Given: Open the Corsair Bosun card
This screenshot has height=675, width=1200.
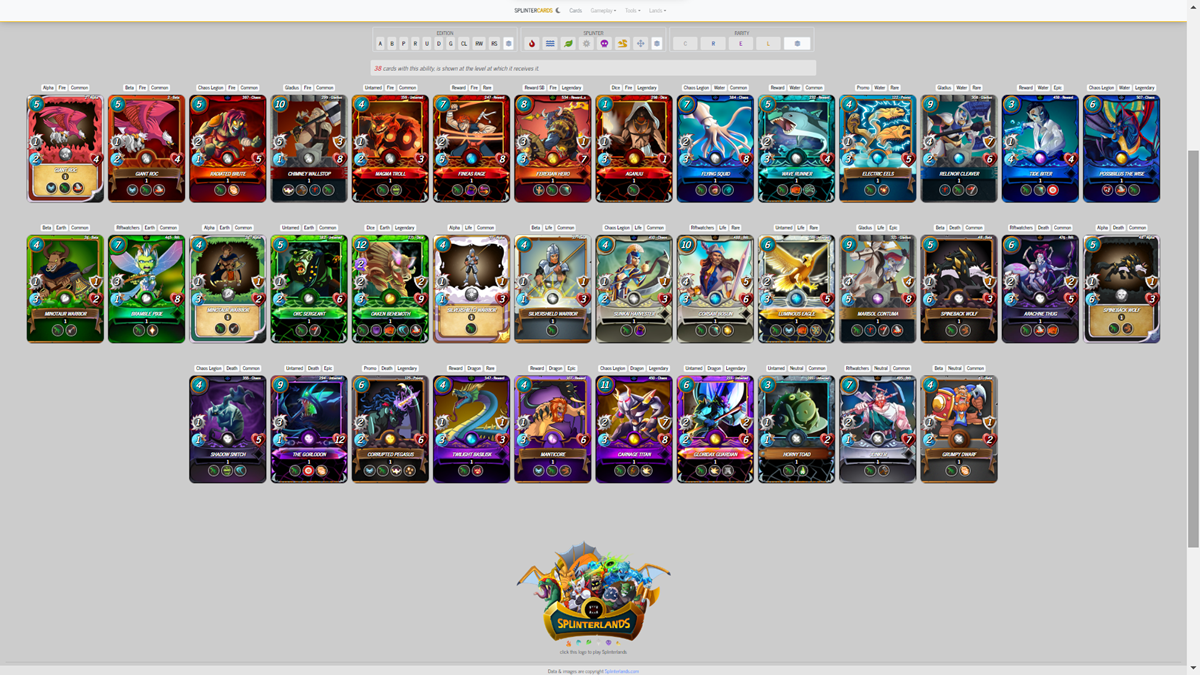Looking at the screenshot, I should click(x=715, y=288).
